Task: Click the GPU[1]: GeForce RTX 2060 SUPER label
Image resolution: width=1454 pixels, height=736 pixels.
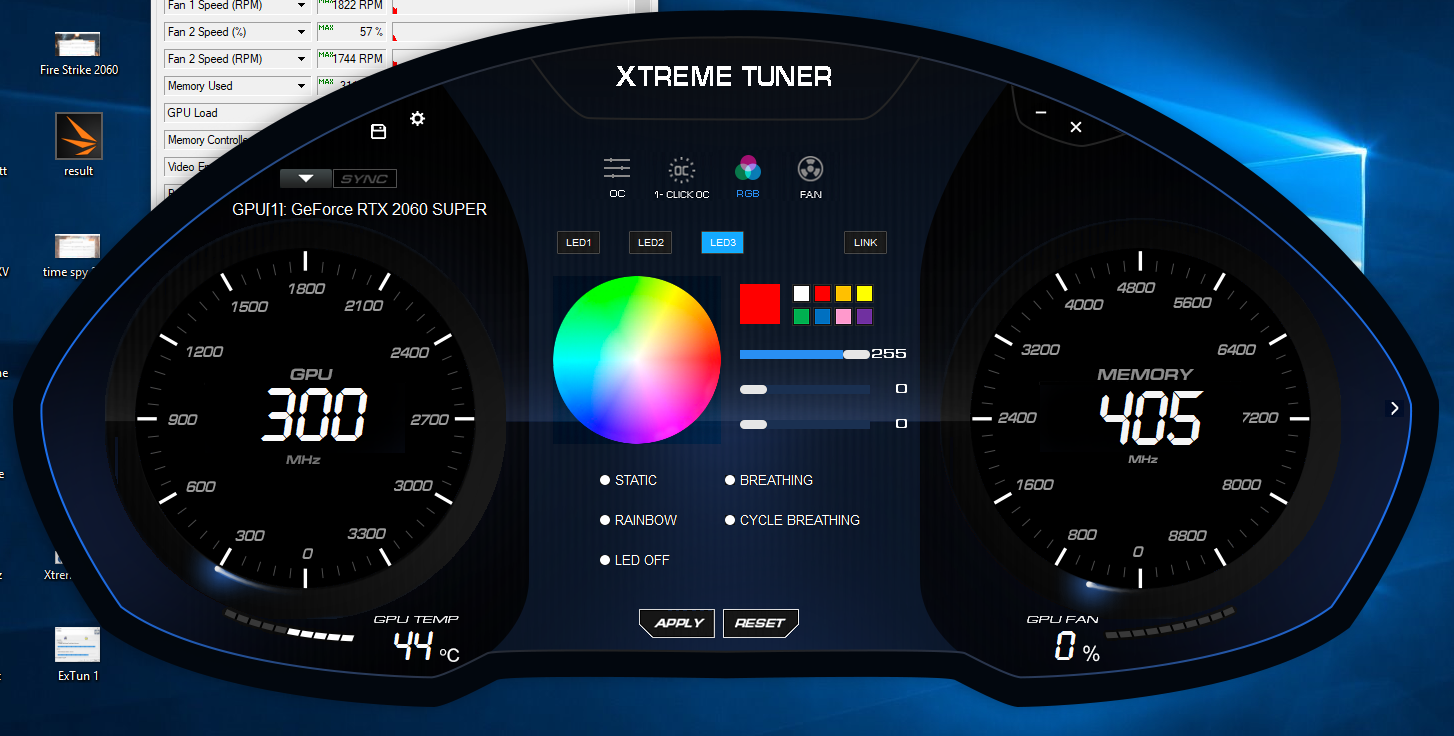Action: (360, 210)
